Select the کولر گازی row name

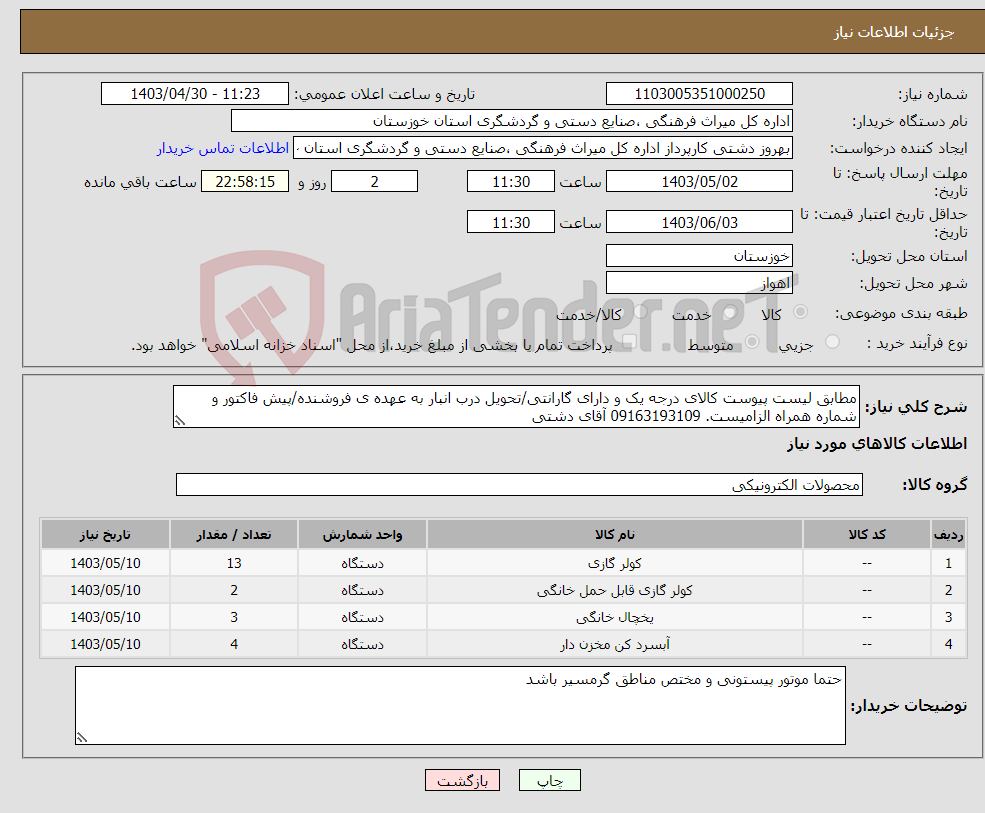[615, 564]
